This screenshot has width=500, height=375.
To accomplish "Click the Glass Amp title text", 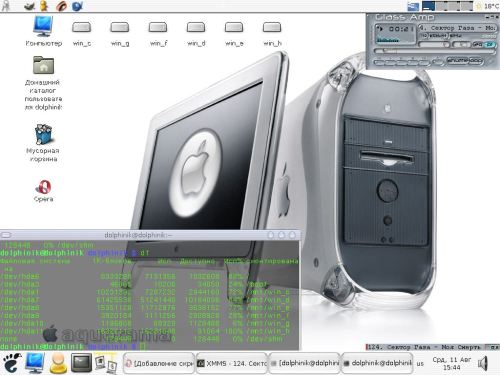I will coord(404,17).
